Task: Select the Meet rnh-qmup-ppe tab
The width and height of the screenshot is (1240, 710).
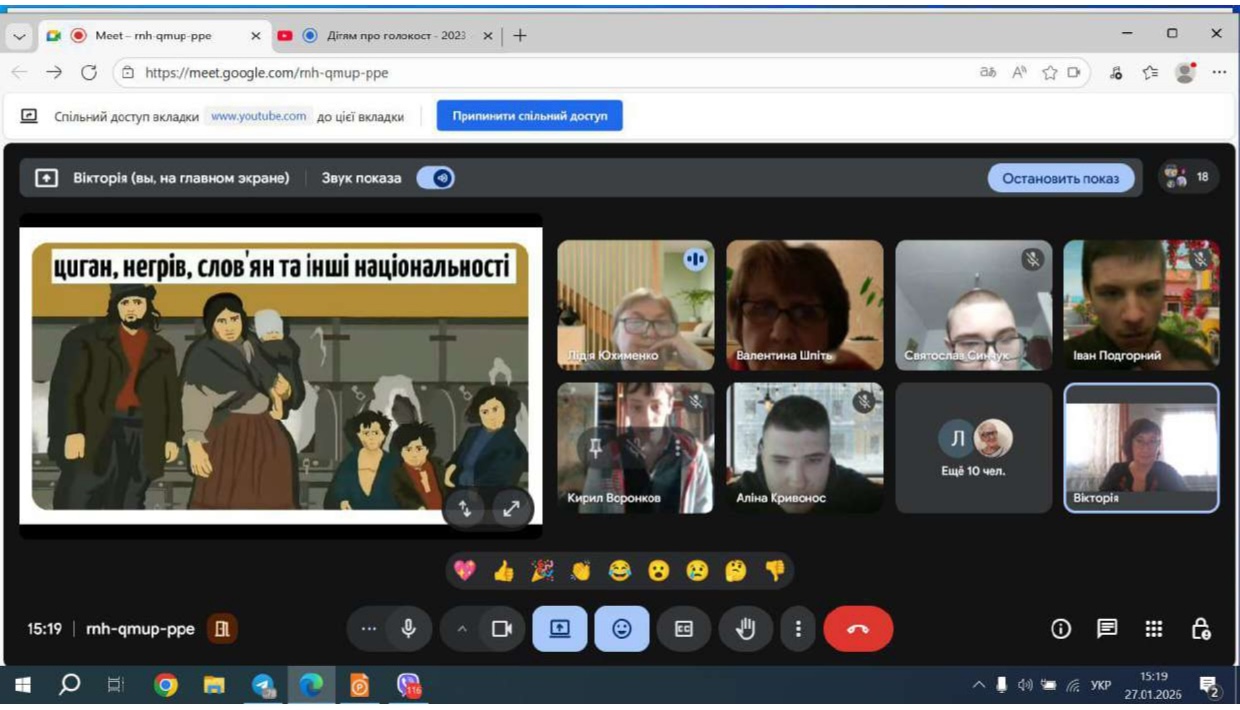Action: click(x=150, y=36)
